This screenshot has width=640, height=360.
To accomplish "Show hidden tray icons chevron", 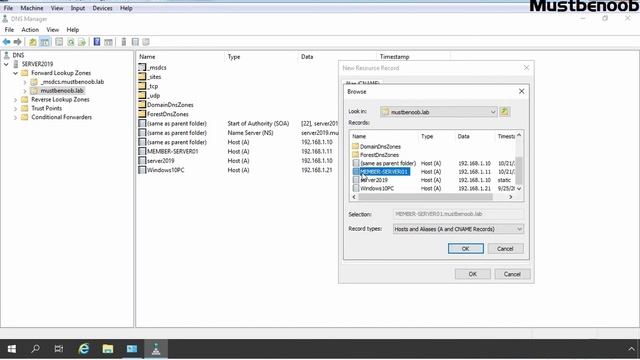I will [631, 349].
